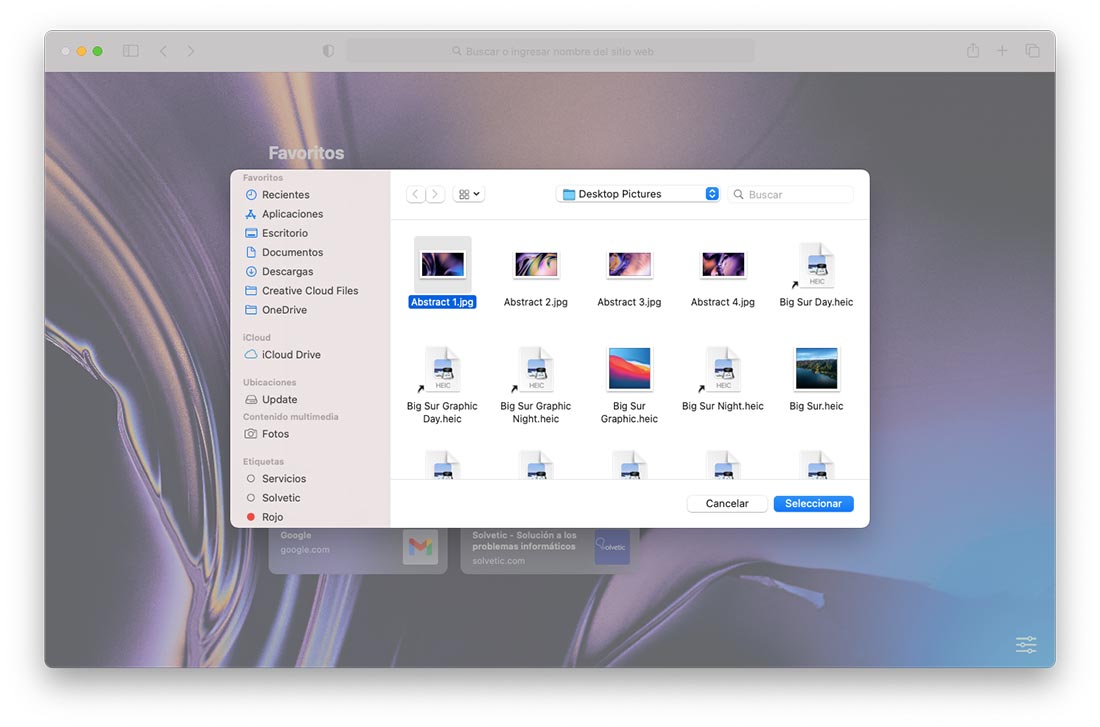This screenshot has width=1100, height=727.
Task: Open Recientes in the sidebar
Action: pyautogui.click(x=277, y=194)
